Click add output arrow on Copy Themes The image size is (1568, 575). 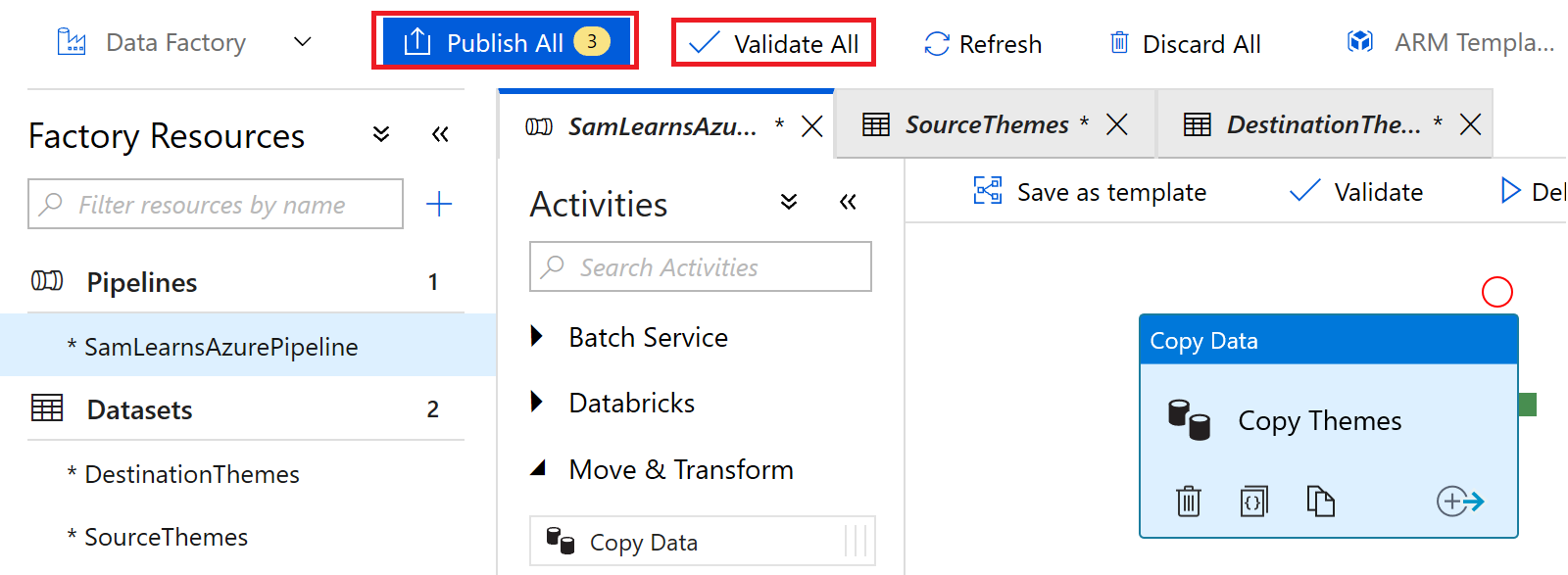tap(1459, 502)
